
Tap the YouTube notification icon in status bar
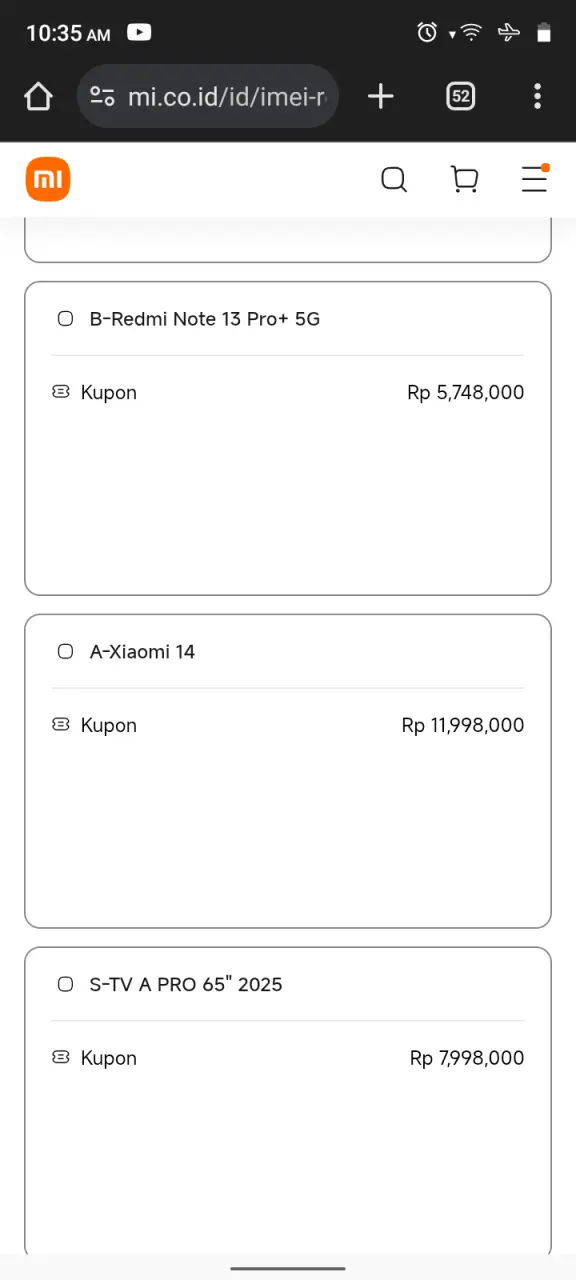139,32
